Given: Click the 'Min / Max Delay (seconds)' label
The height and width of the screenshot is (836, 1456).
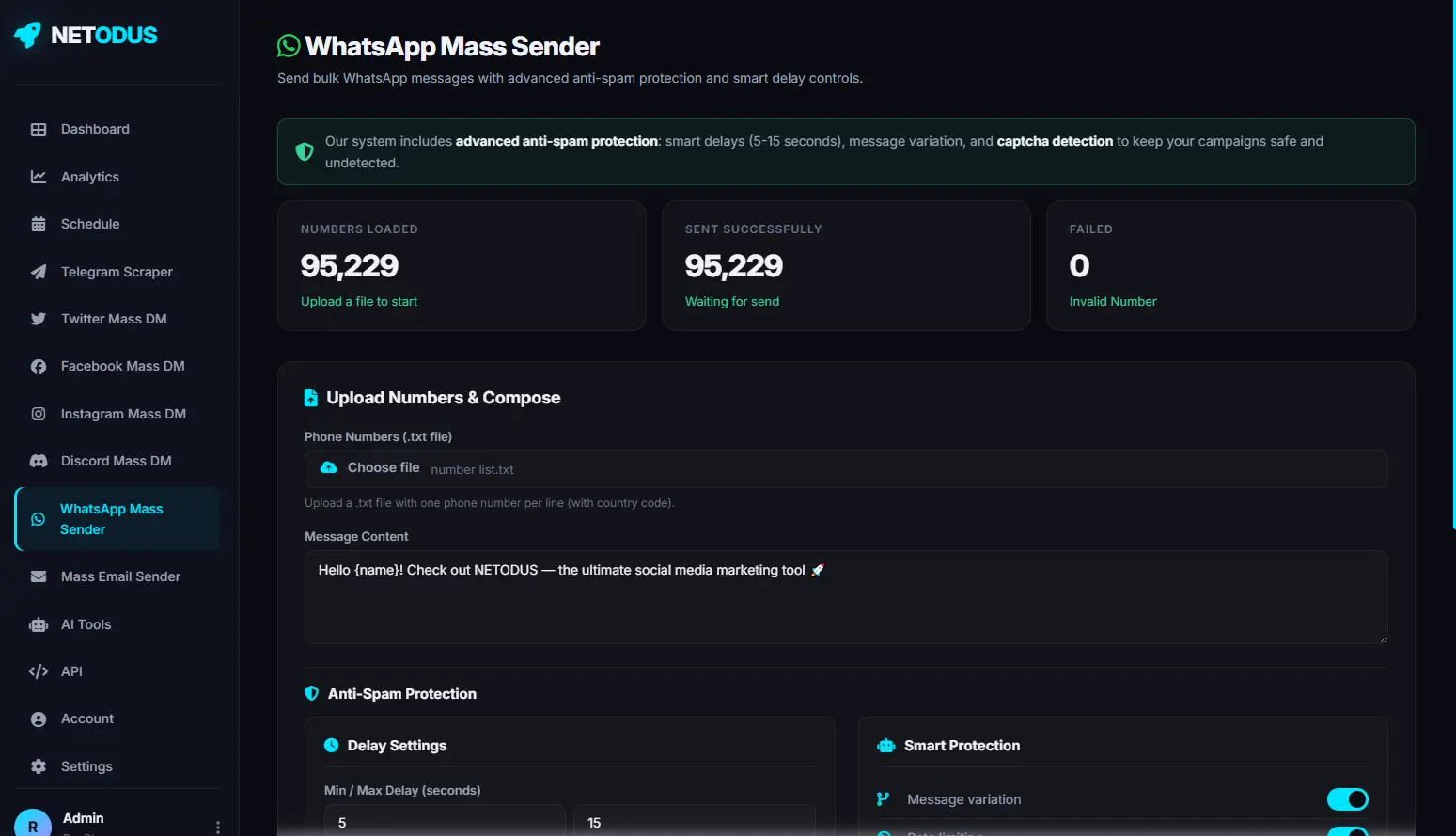Looking at the screenshot, I should tap(402, 790).
